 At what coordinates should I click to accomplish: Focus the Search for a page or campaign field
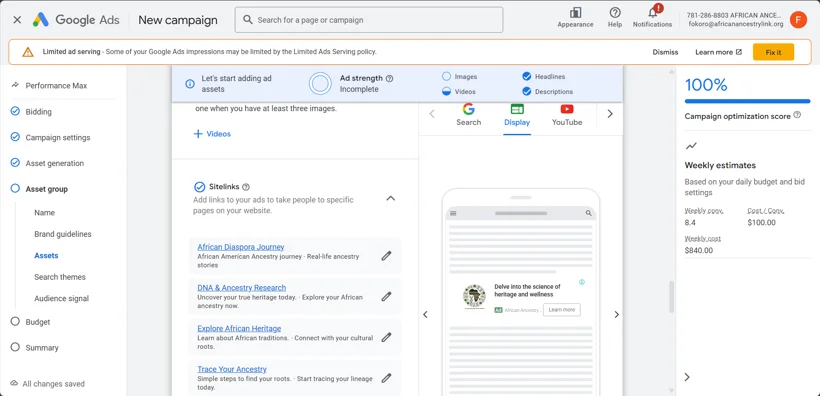click(x=369, y=20)
